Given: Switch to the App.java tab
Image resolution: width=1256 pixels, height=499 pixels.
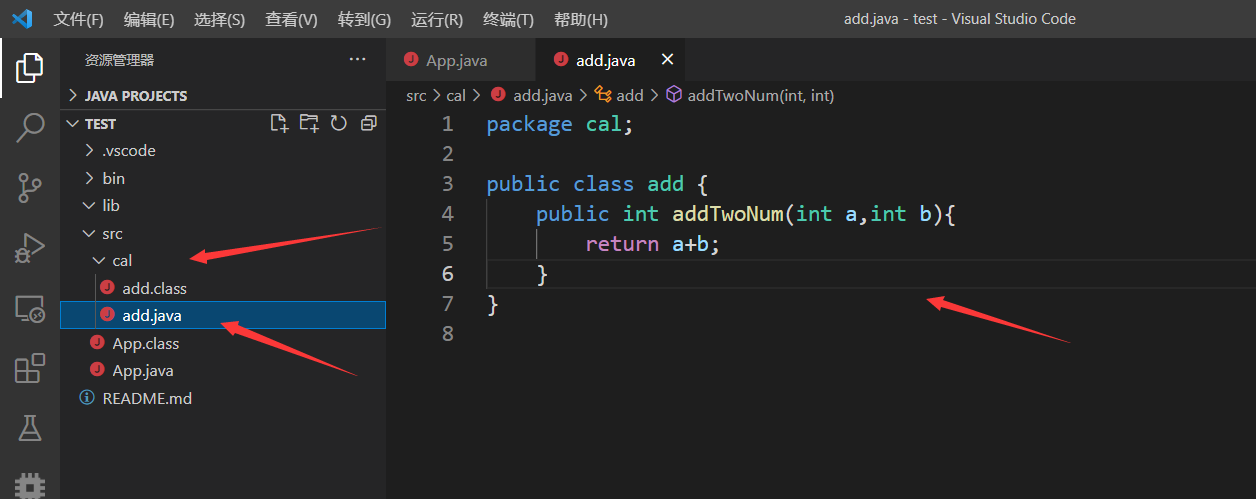Looking at the screenshot, I should tap(456, 60).
